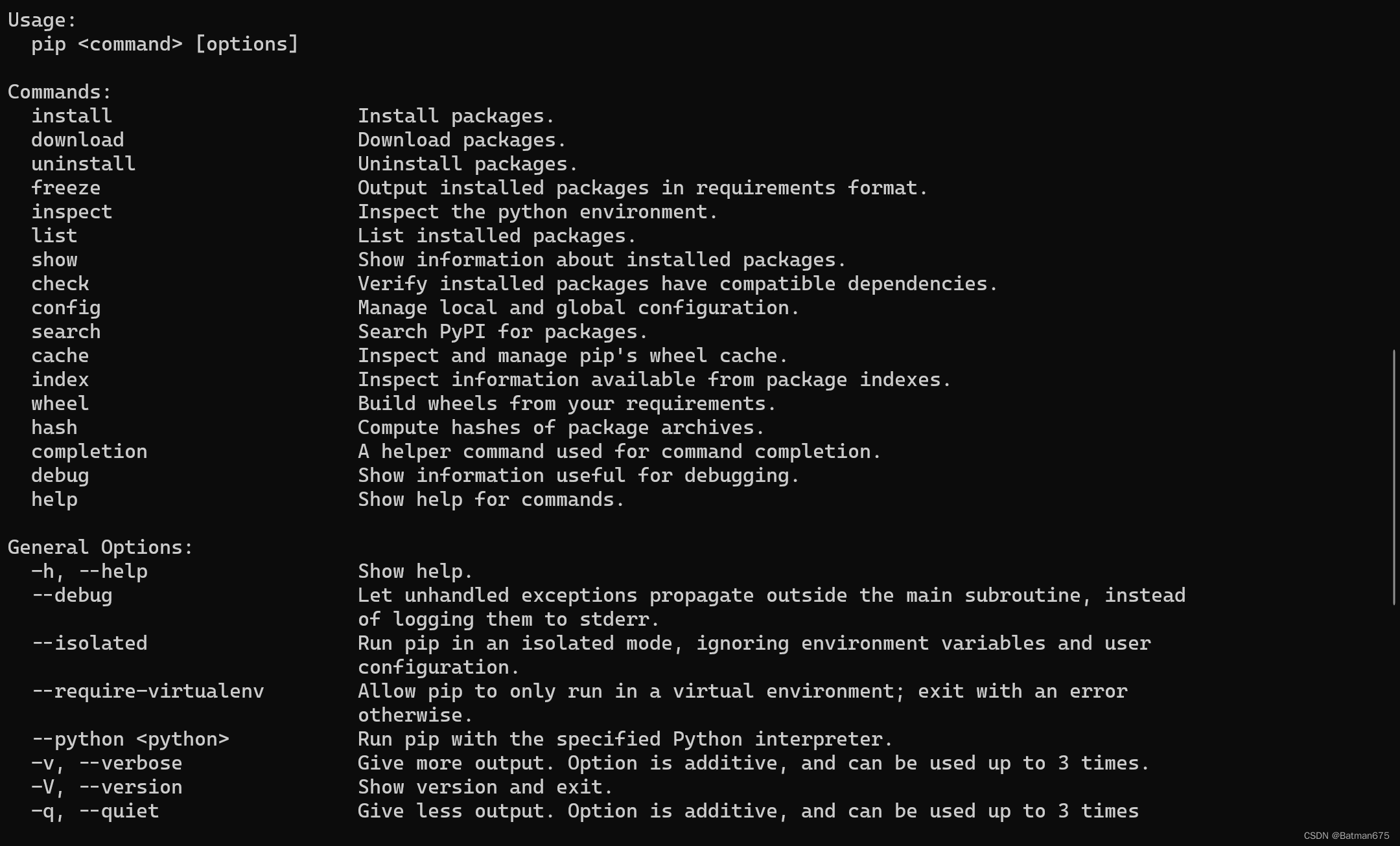The image size is (1400, 846).
Task: Click the '--python <python>' option text
Action: [x=130, y=739]
